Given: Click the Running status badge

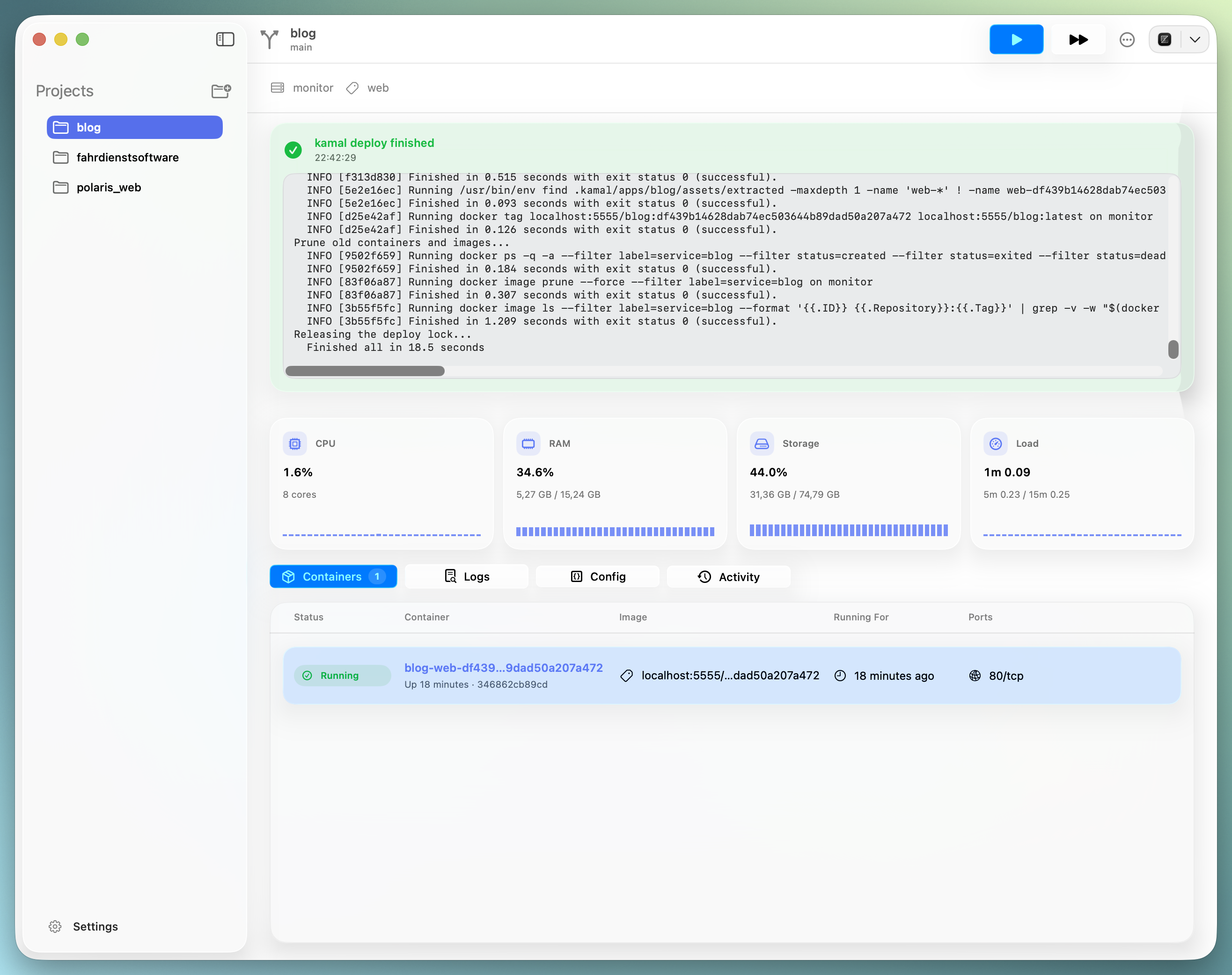Looking at the screenshot, I should (x=342, y=675).
